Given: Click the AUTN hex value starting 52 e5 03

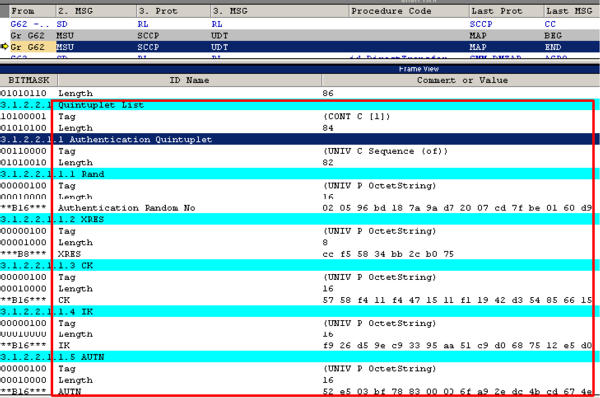Looking at the screenshot, I should coord(457,391).
